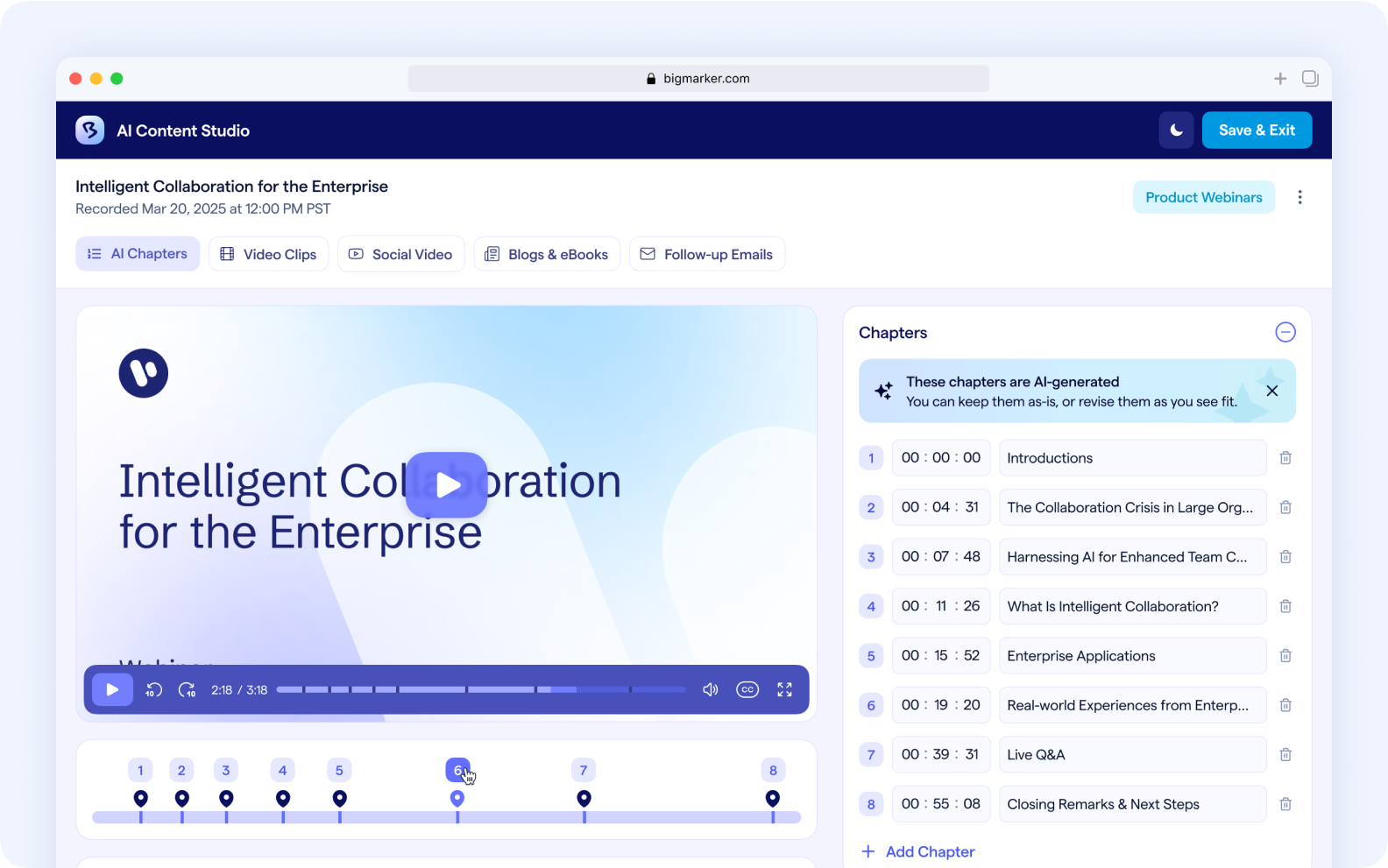Mute the video with the volume icon
1388x868 pixels.
pos(710,690)
